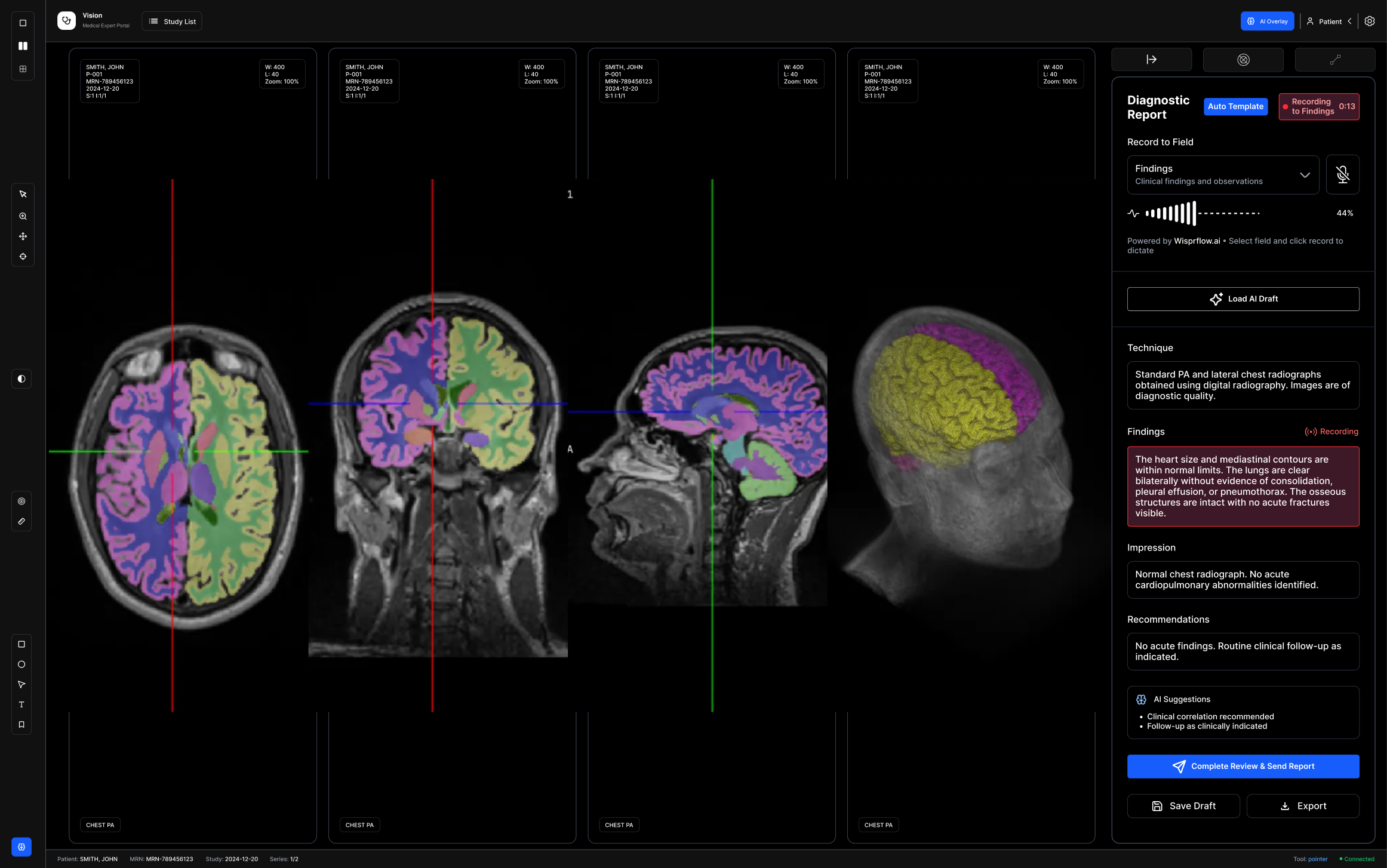Collapse the Patient panel chevron
This screenshot has width=1387, height=868.
[1349, 21]
